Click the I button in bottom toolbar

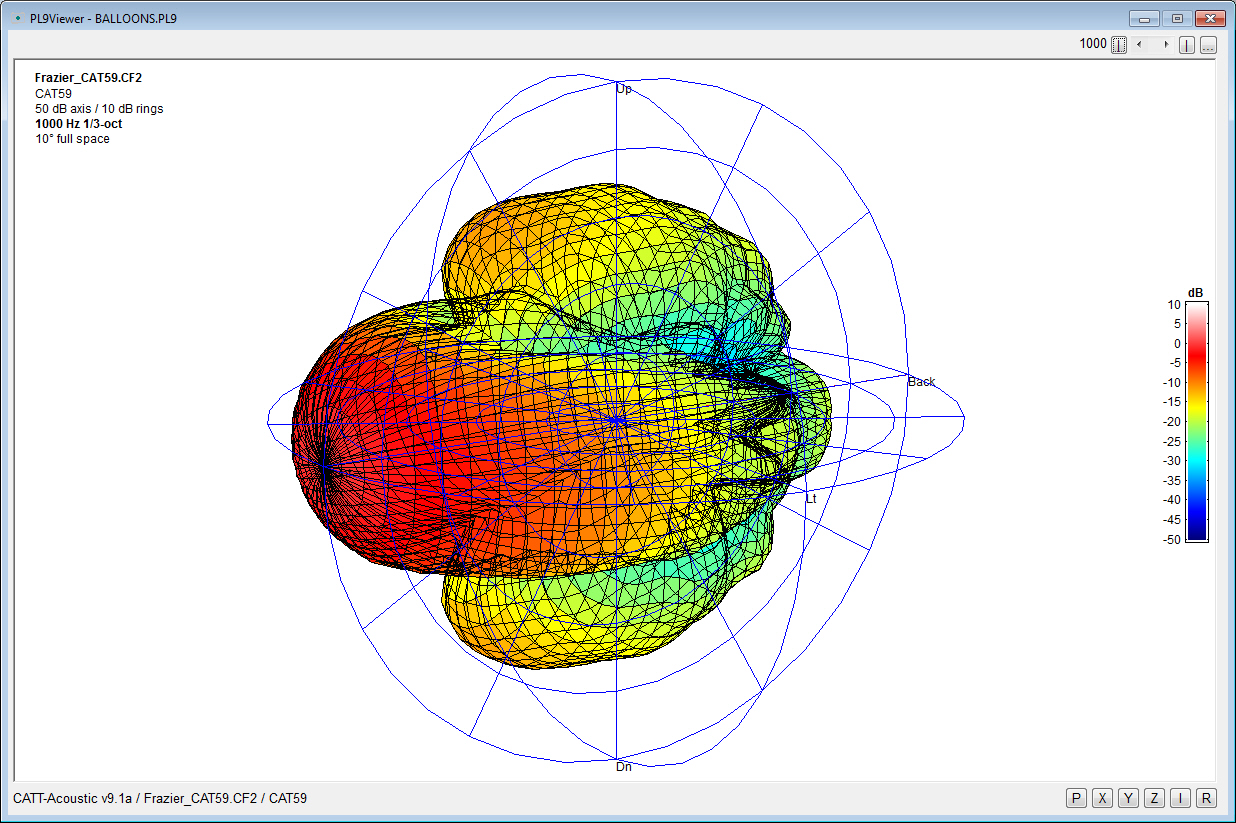[x=1181, y=797]
